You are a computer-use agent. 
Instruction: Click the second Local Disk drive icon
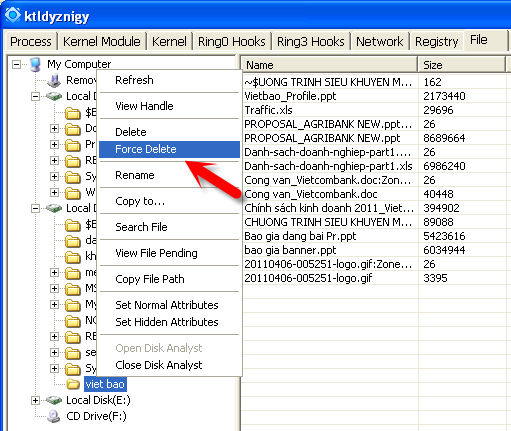tap(54, 208)
